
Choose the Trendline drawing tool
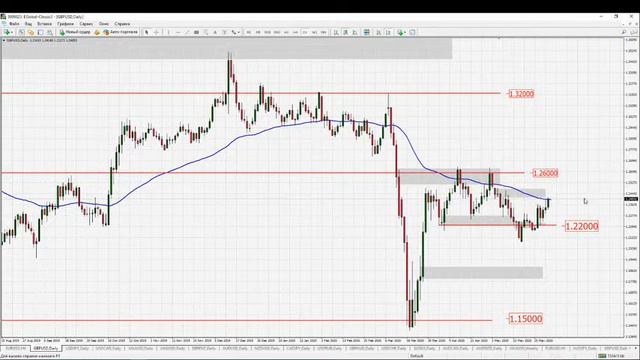tap(187, 32)
